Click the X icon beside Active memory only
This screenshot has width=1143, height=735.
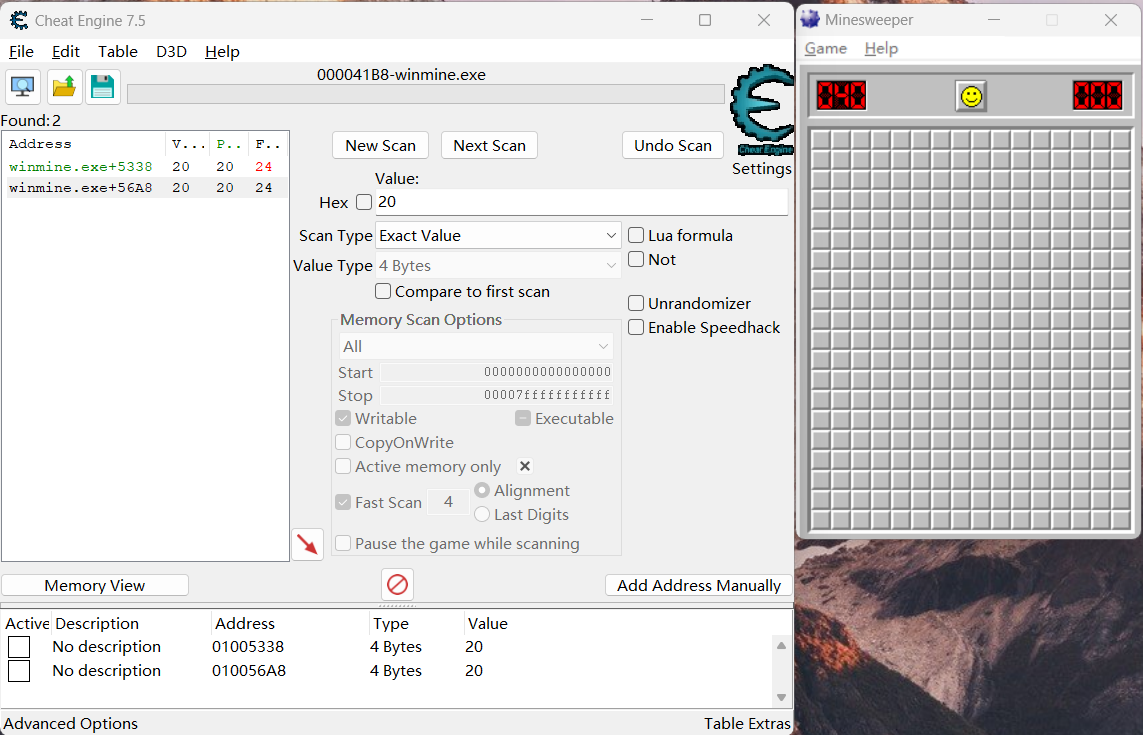pyautogui.click(x=525, y=466)
